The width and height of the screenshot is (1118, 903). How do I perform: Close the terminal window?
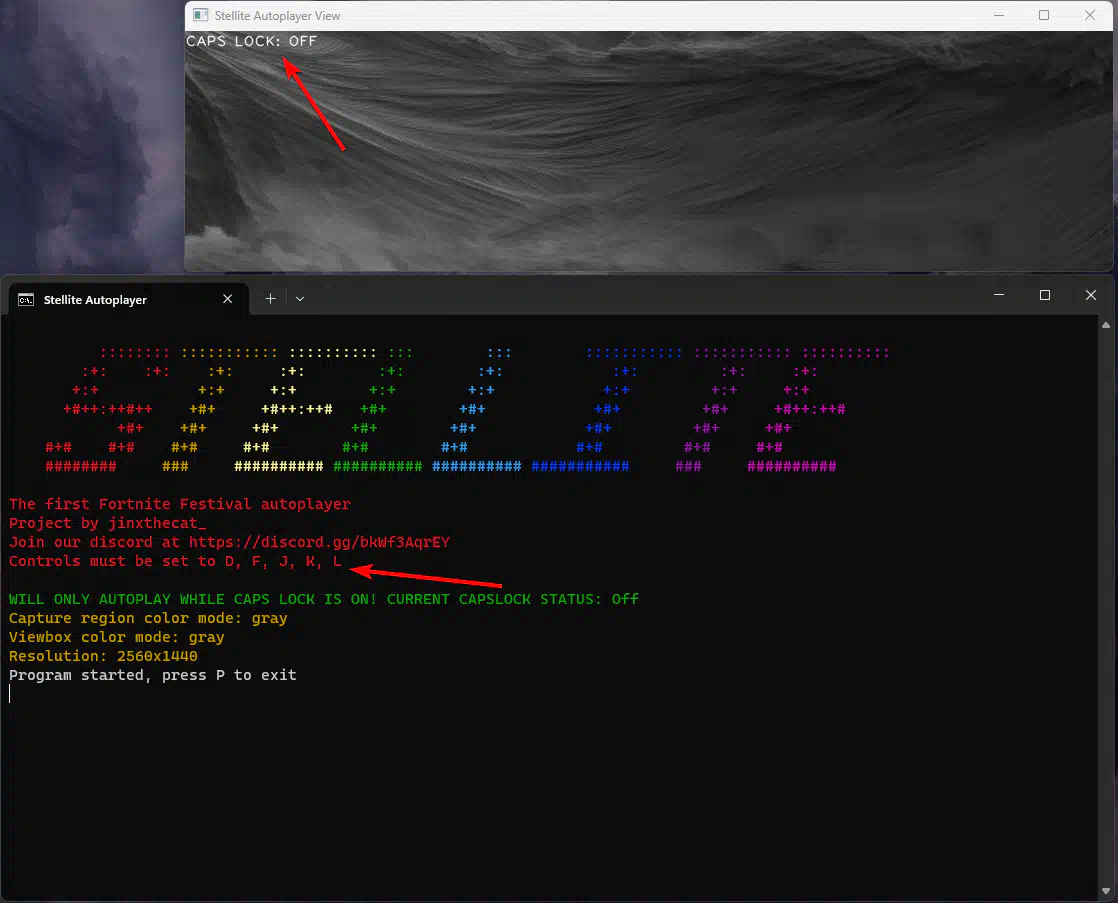point(1090,295)
